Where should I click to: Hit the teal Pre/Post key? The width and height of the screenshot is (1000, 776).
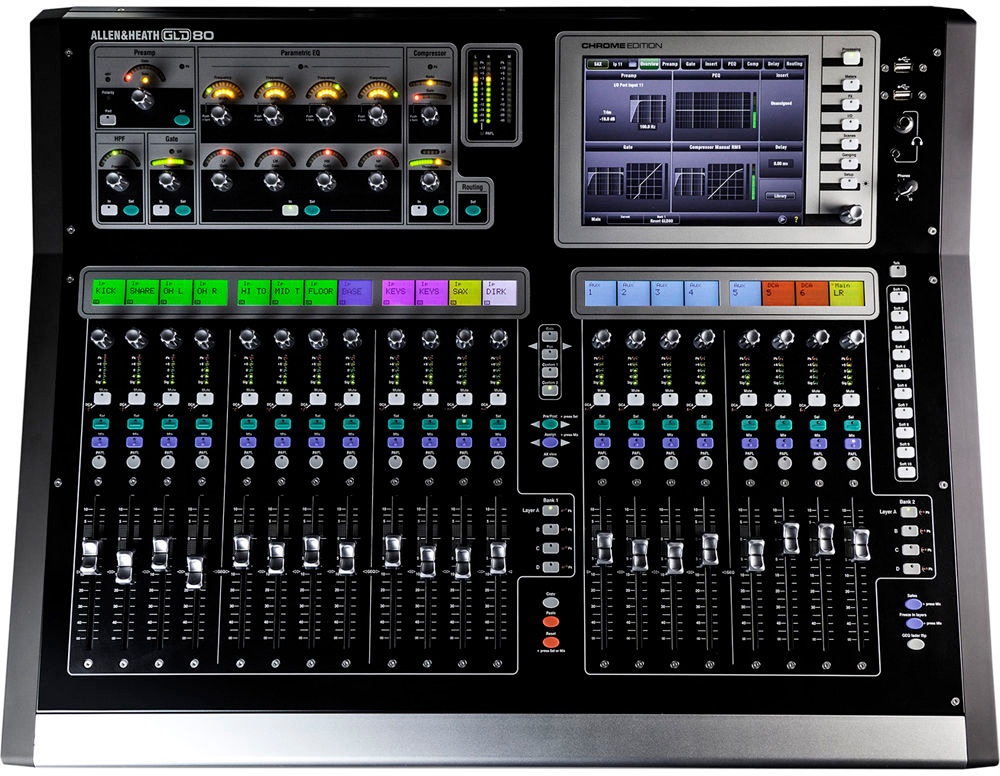click(x=550, y=424)
